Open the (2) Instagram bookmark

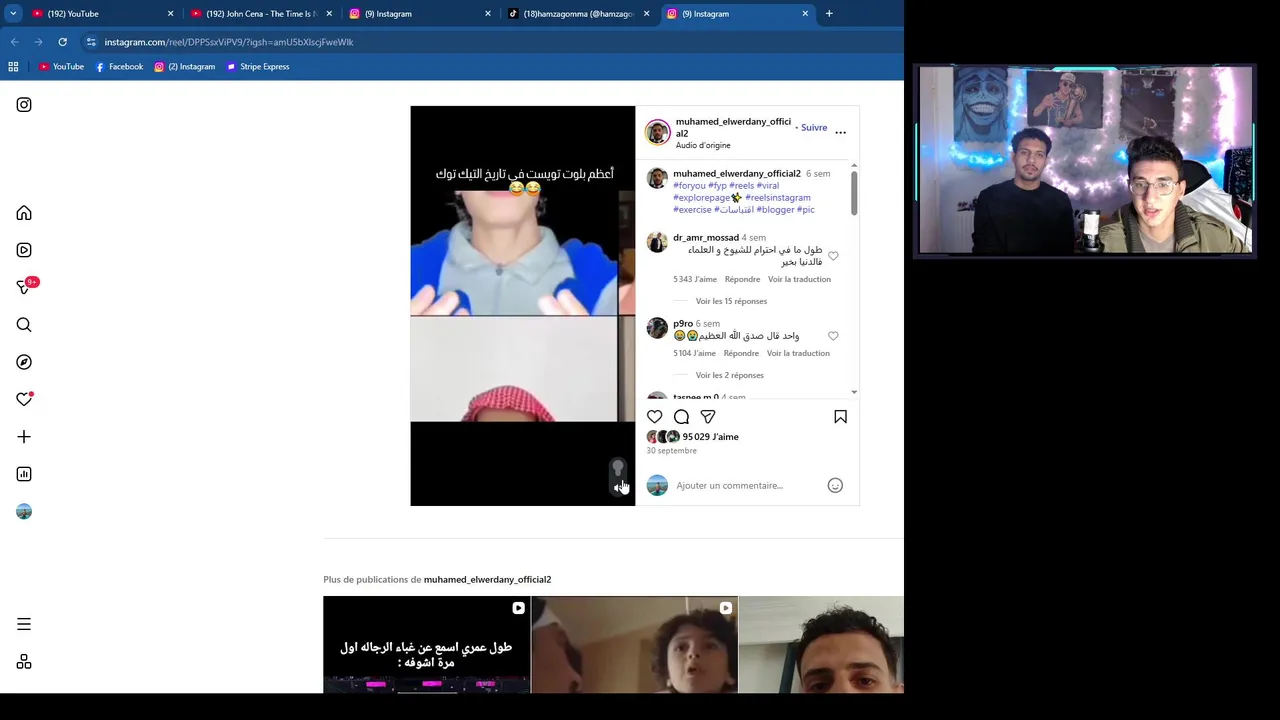(x=185, y=67)
